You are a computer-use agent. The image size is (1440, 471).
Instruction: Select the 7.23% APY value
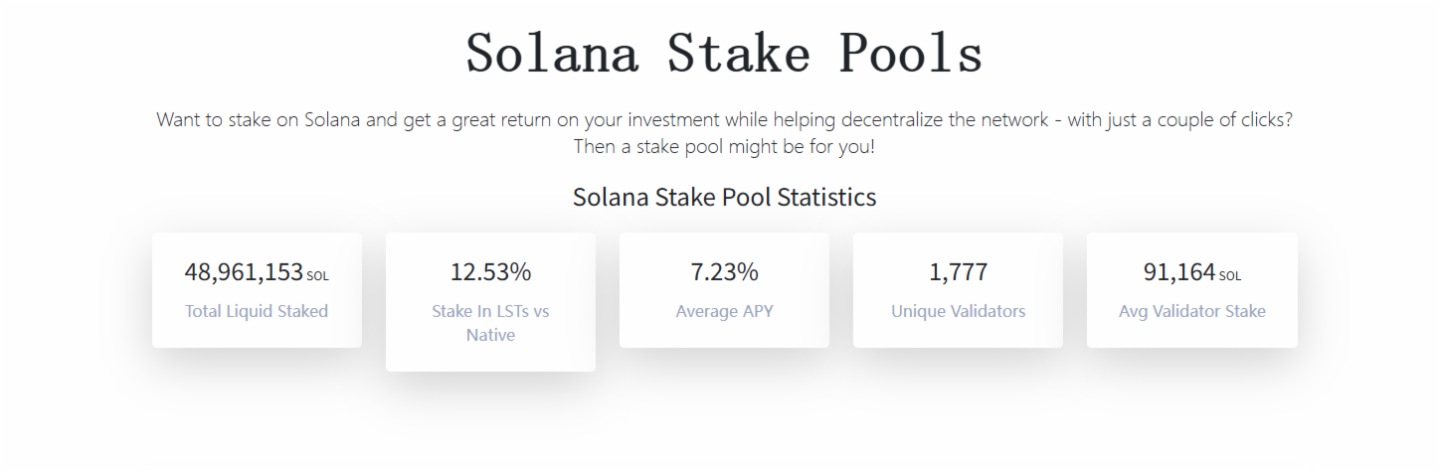724,272
